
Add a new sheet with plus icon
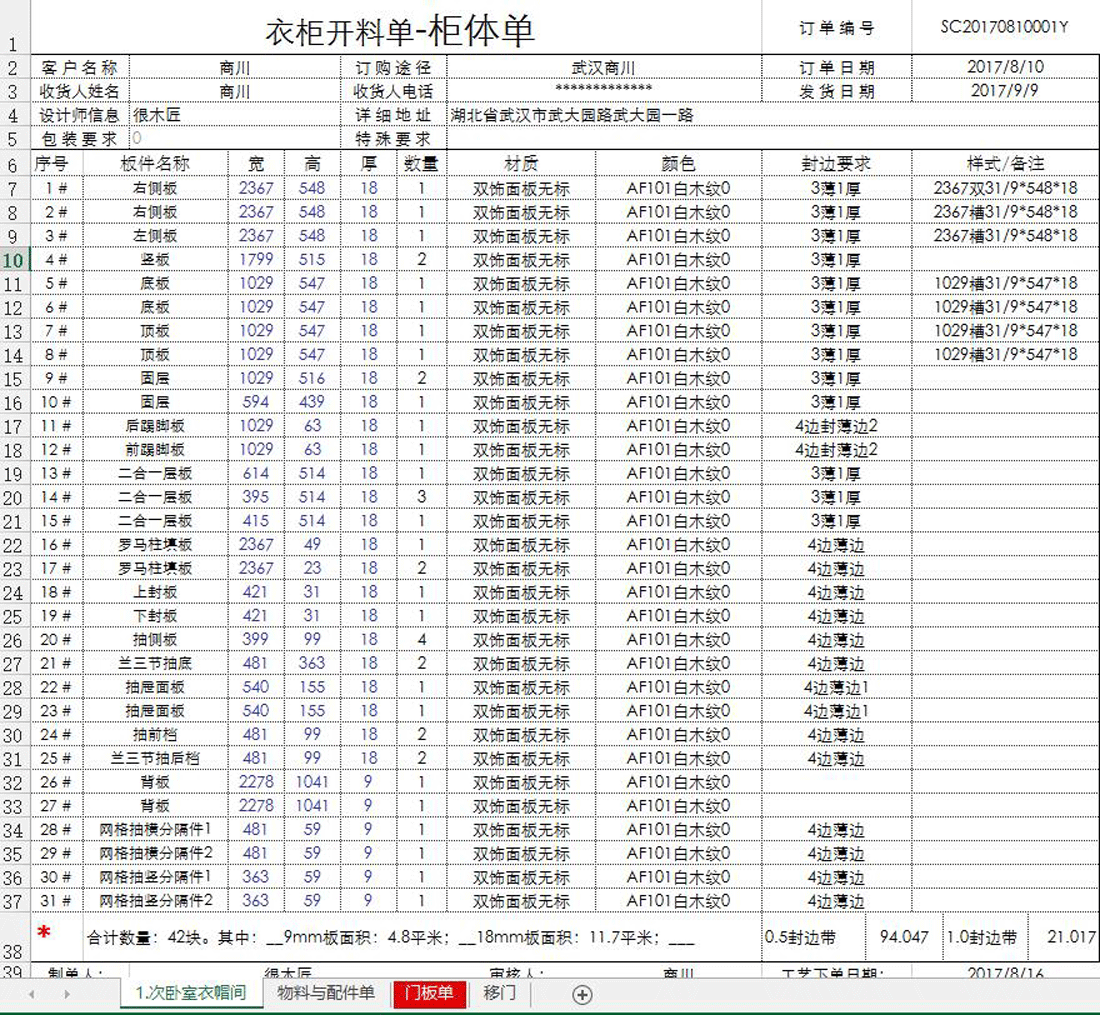tap(583, 994)
